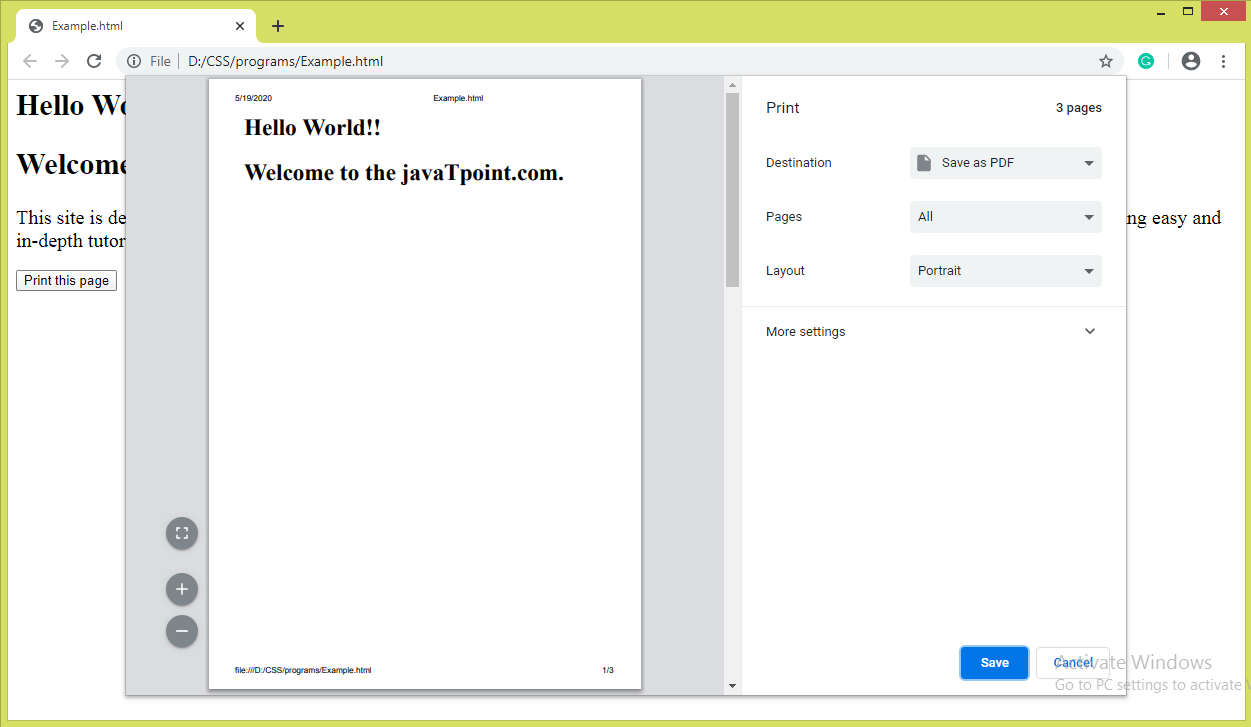Click the fit-to-page preview icon
Screen dimensions: 1251x727
pos(182,533)
